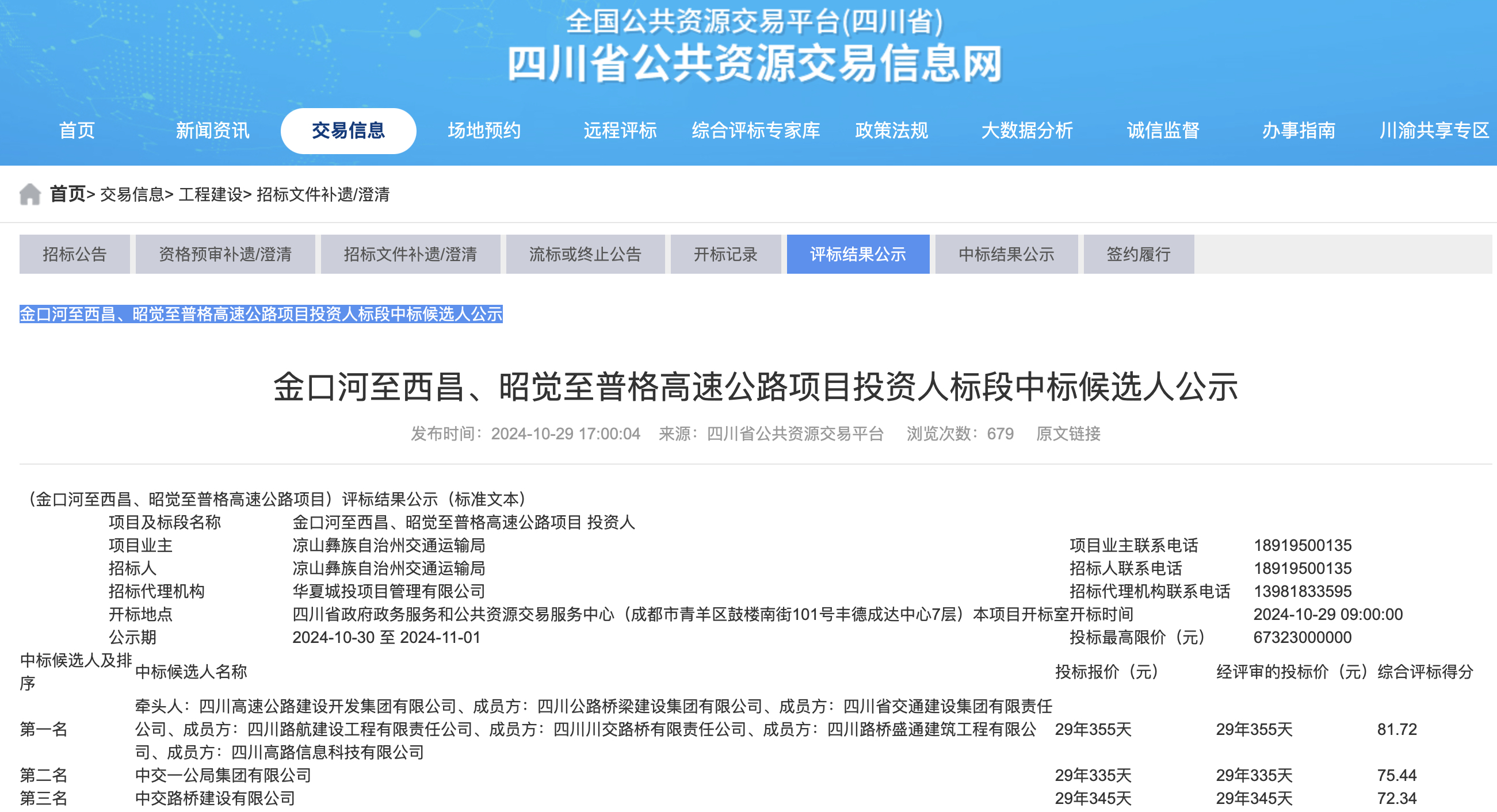Viewport: 1497px width, 812px height.
Task: Open 办事指南 navigation item
Action: coord(1299,131)
